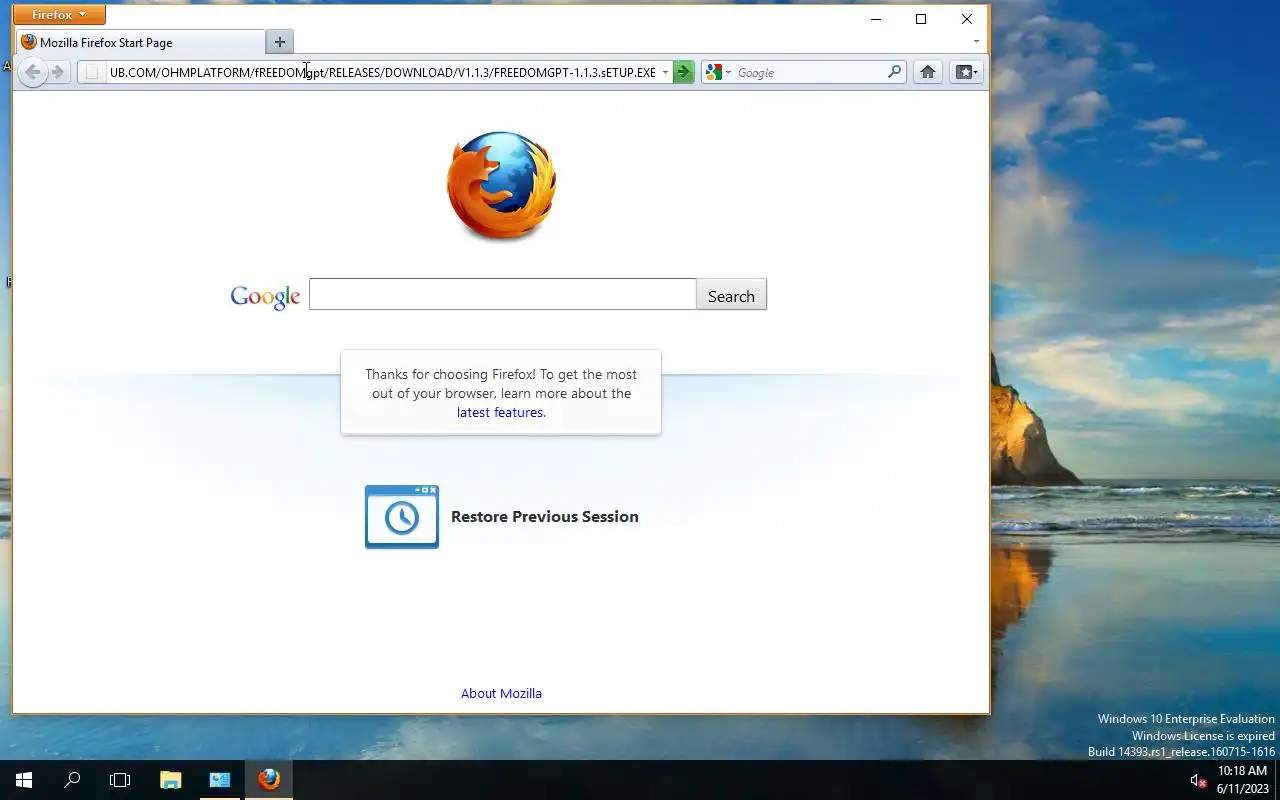Click the Firefox taskbar icon
1280x800 pixels.
pyautogui.click(x=269, y=780)
